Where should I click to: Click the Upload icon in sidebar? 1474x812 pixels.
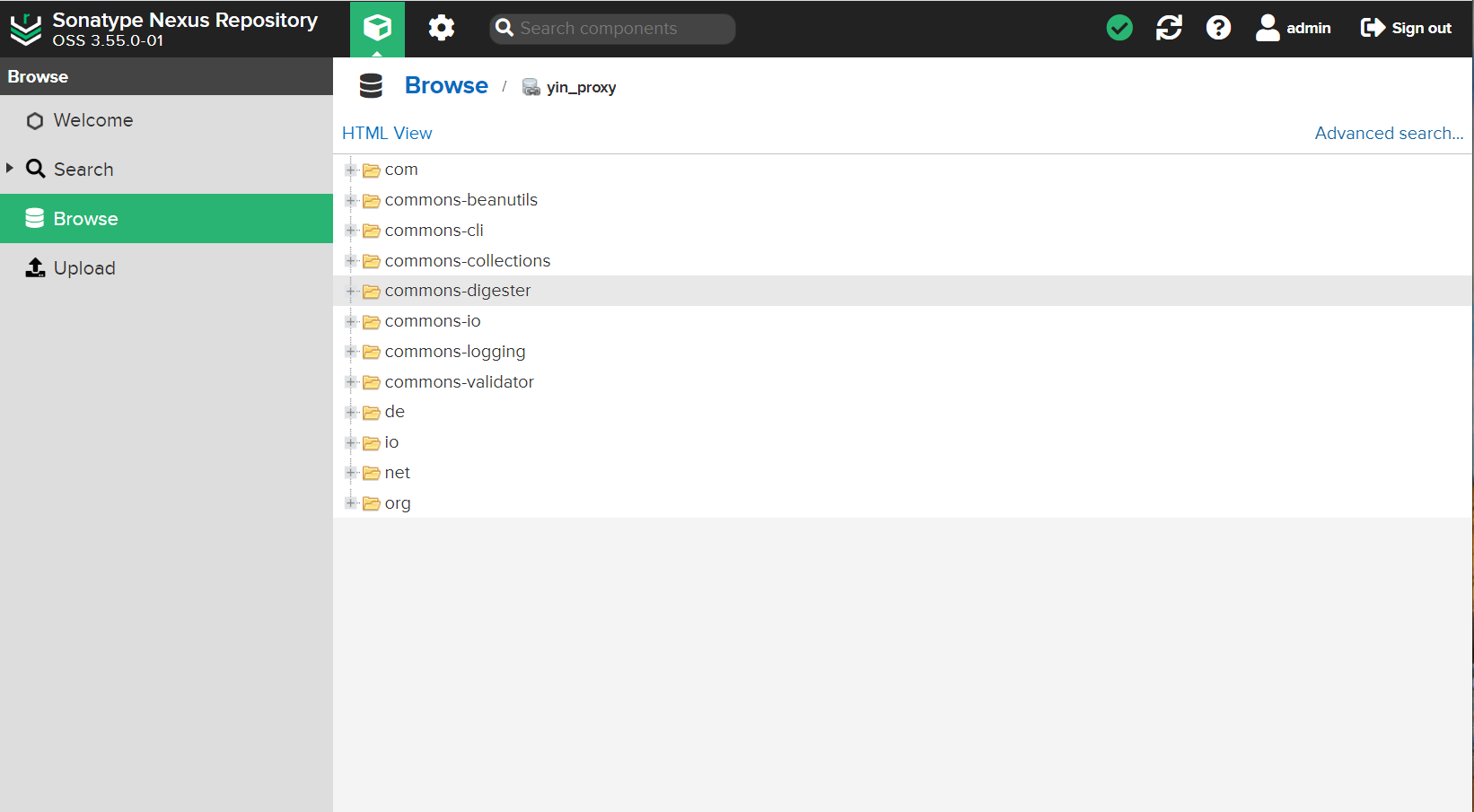(x=35, y=267)
